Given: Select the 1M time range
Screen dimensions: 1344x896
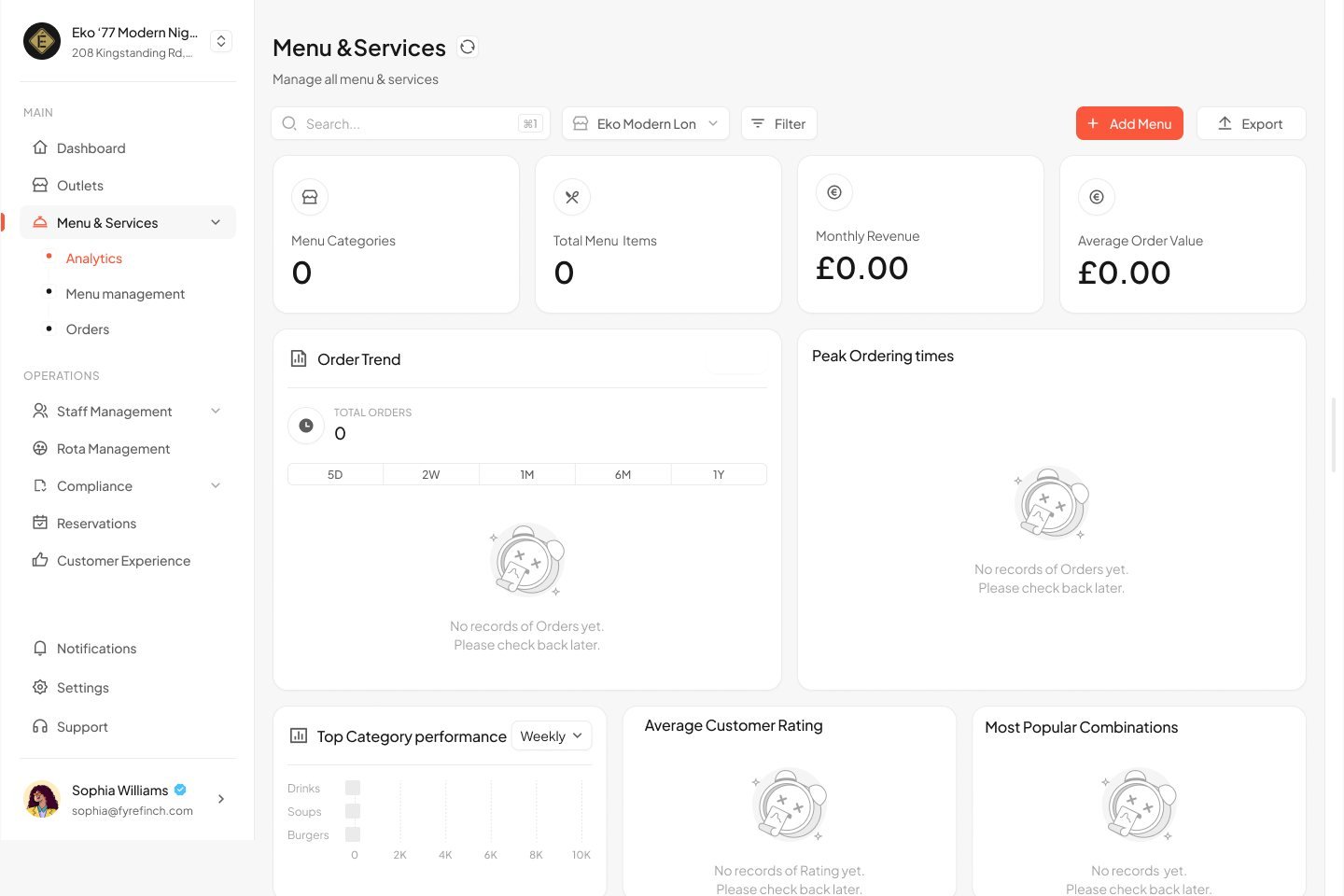Looking at the screenshot, I should click(527, 474).
